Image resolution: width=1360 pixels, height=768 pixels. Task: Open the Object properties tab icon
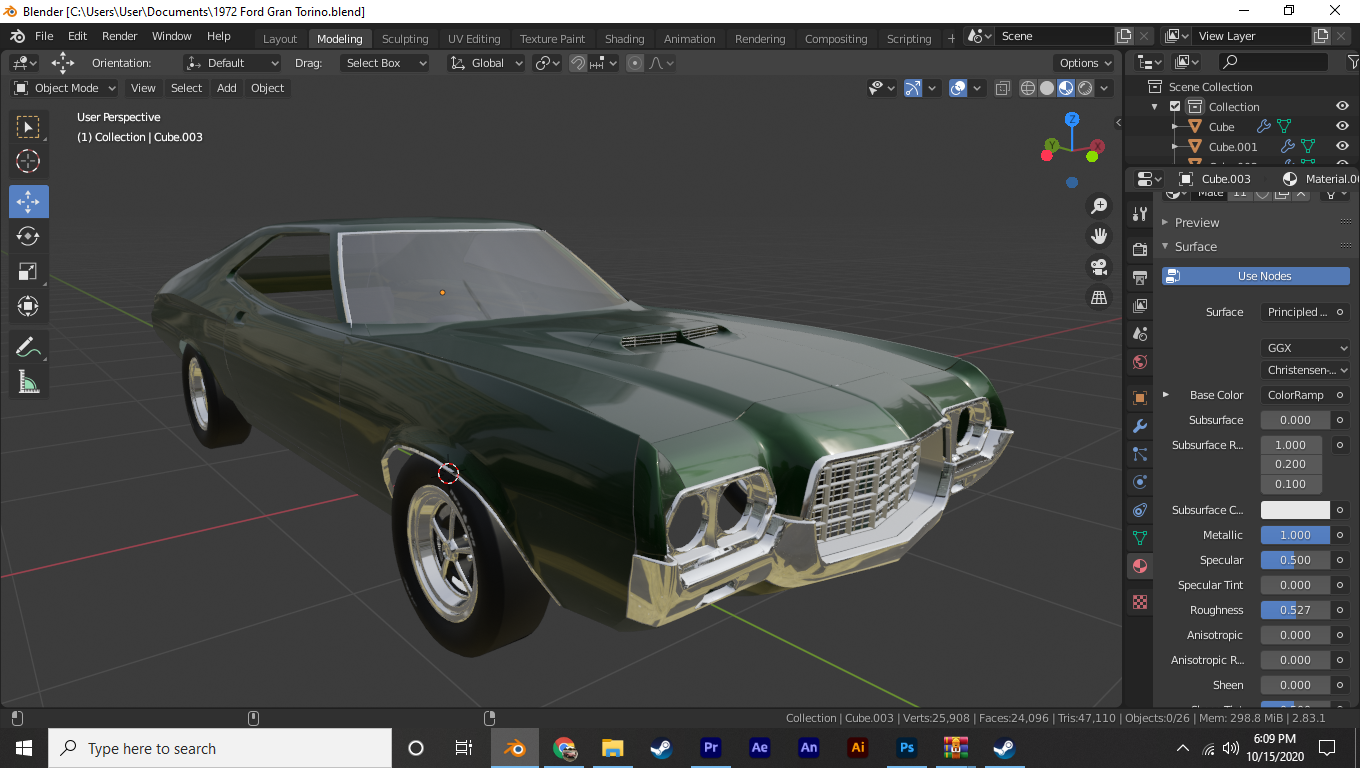point(1139,397)
